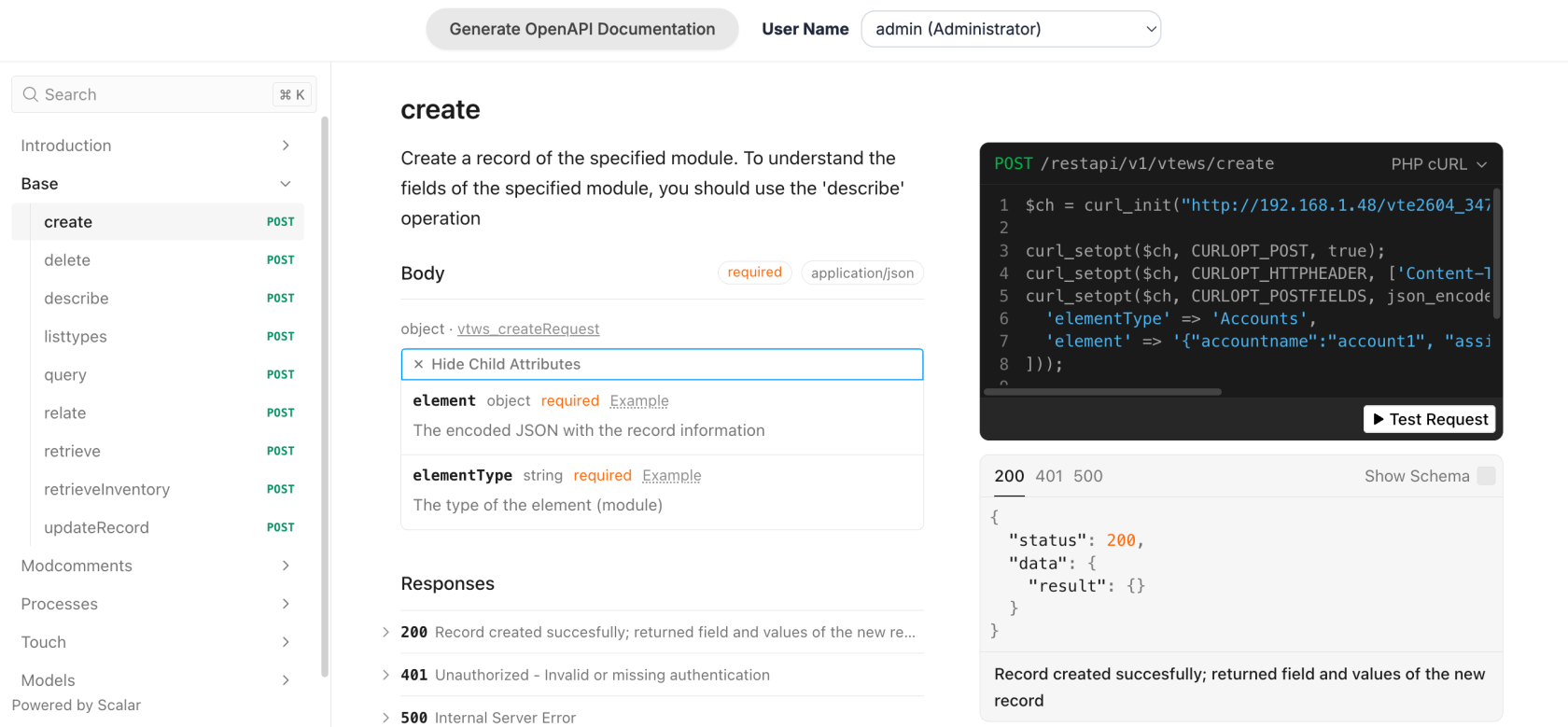Click the Responses heading
The width and height of the screenshot is (1568, 727).
click(448, 583)
